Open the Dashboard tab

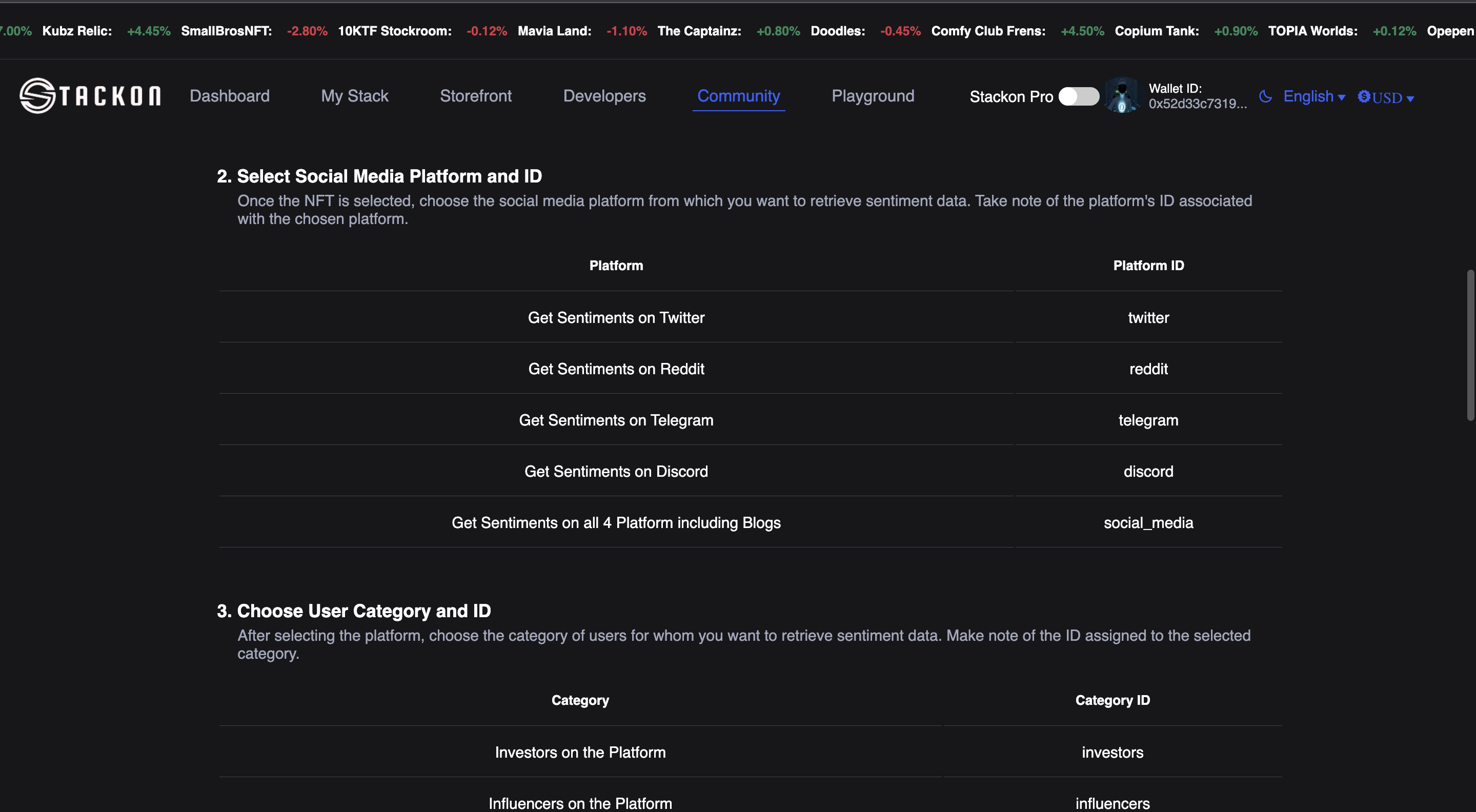coord(229,96)
